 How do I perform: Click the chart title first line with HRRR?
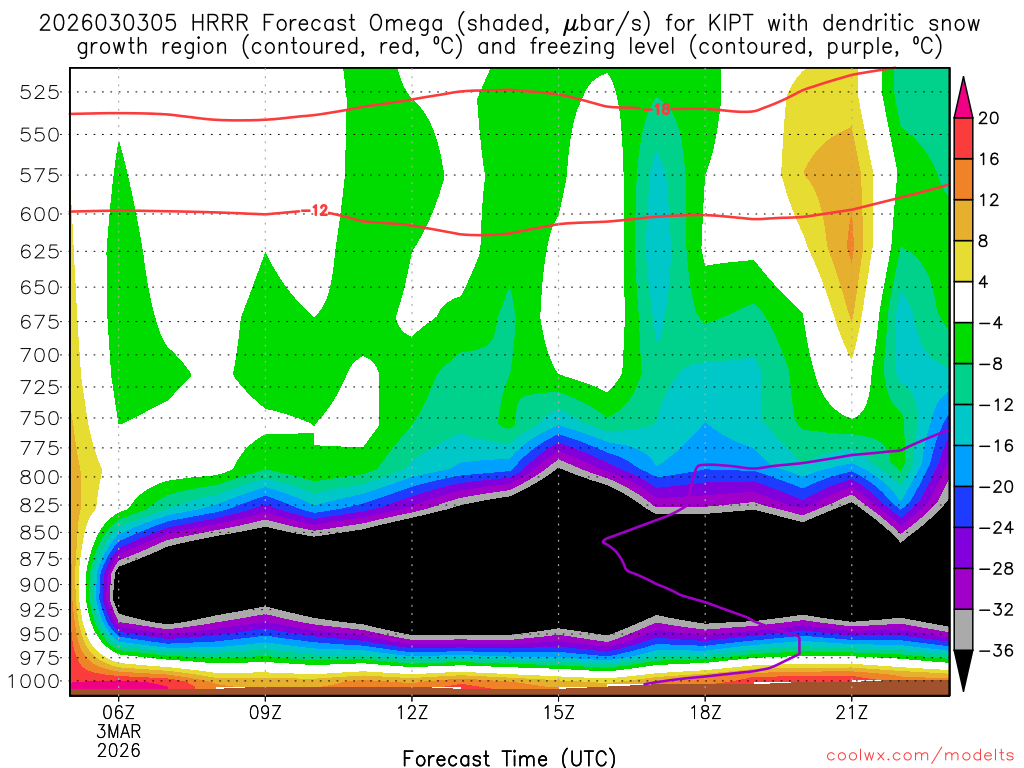(509, 24)
